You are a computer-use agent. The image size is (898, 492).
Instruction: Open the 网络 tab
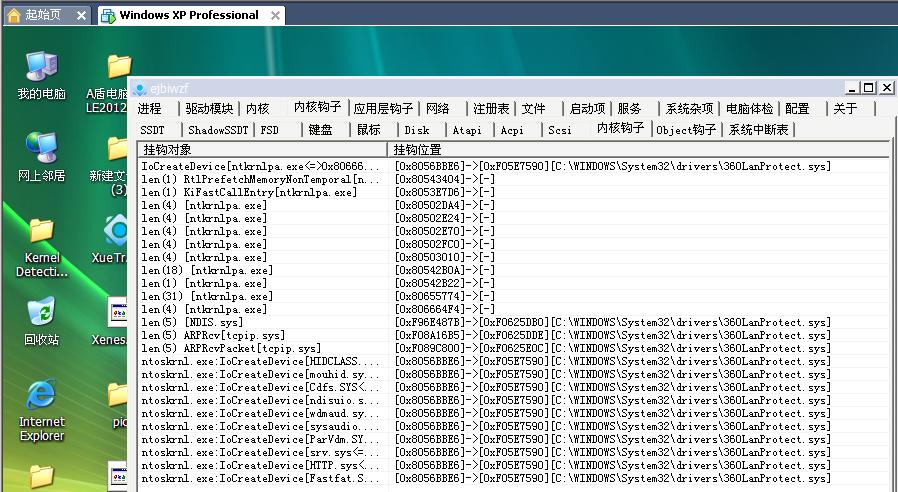click(x=438, y=108)
